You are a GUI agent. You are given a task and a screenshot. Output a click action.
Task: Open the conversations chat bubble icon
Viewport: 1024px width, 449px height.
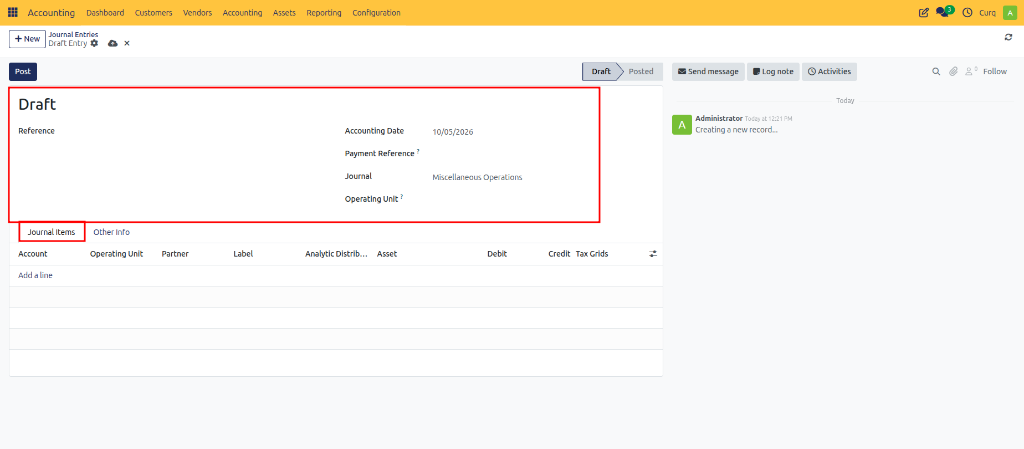click(942, 12)
